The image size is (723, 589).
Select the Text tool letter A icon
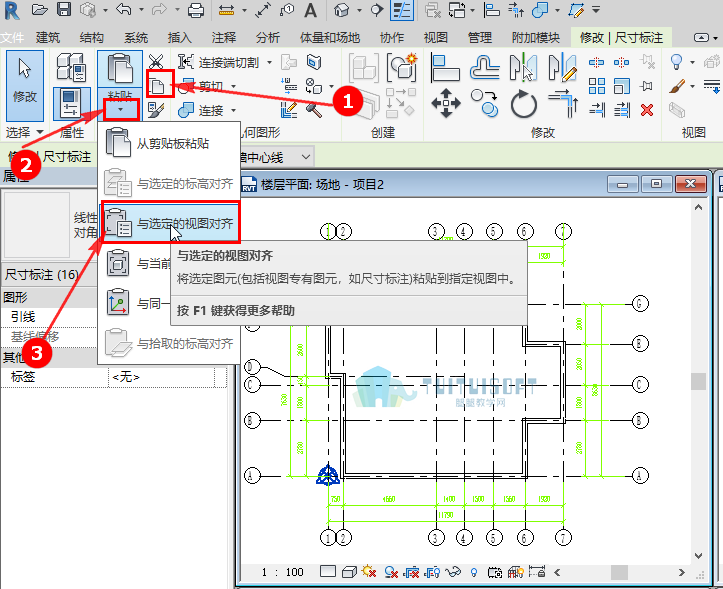click(x=310, y=10)
